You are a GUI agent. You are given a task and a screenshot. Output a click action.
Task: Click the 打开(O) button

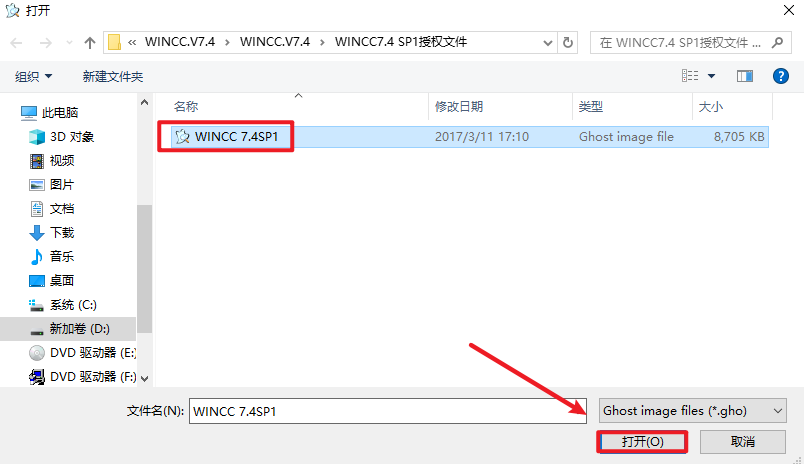(x=642, y=441)
